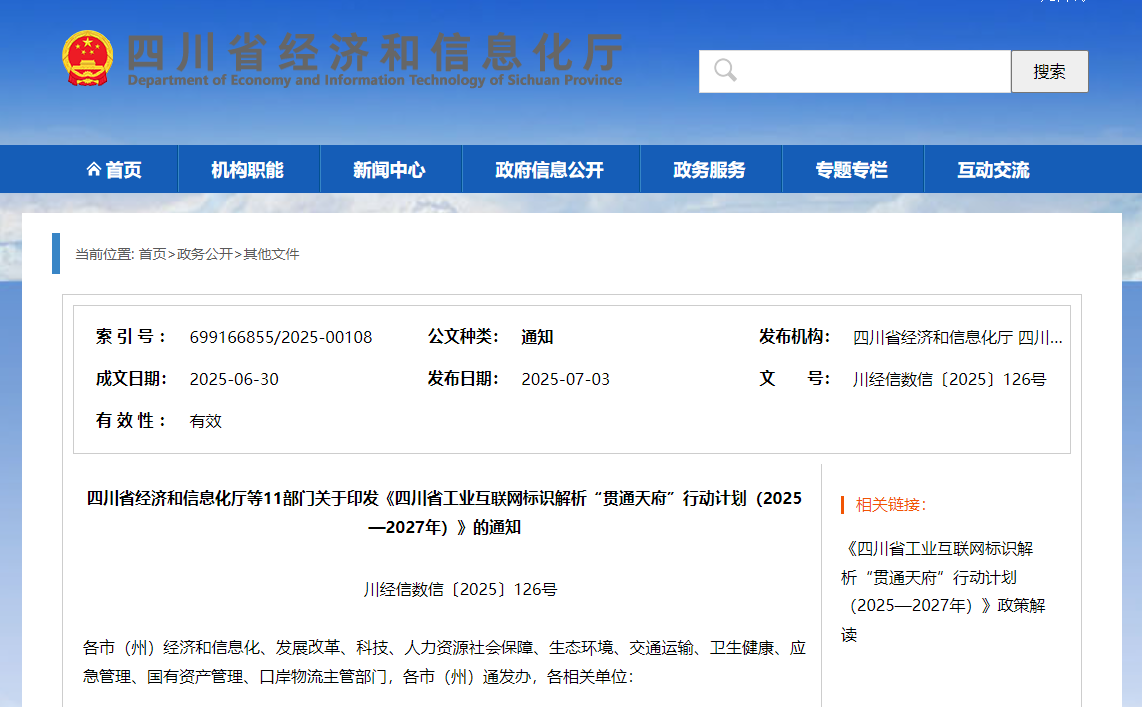Open the 政务服务 menu

pyautogui.click(x=710, y=170)
